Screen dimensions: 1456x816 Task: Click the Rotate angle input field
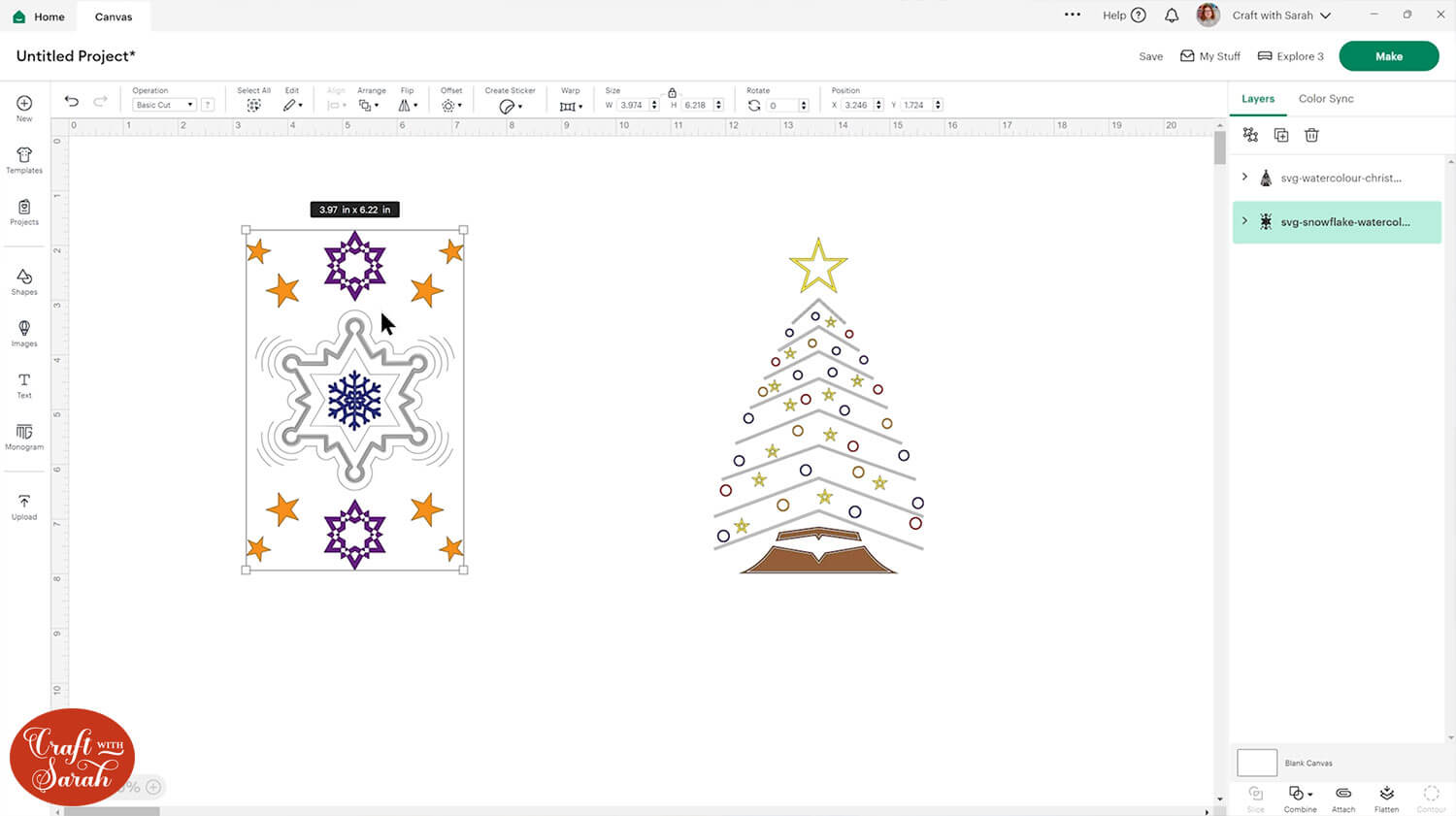pos(781,105)
